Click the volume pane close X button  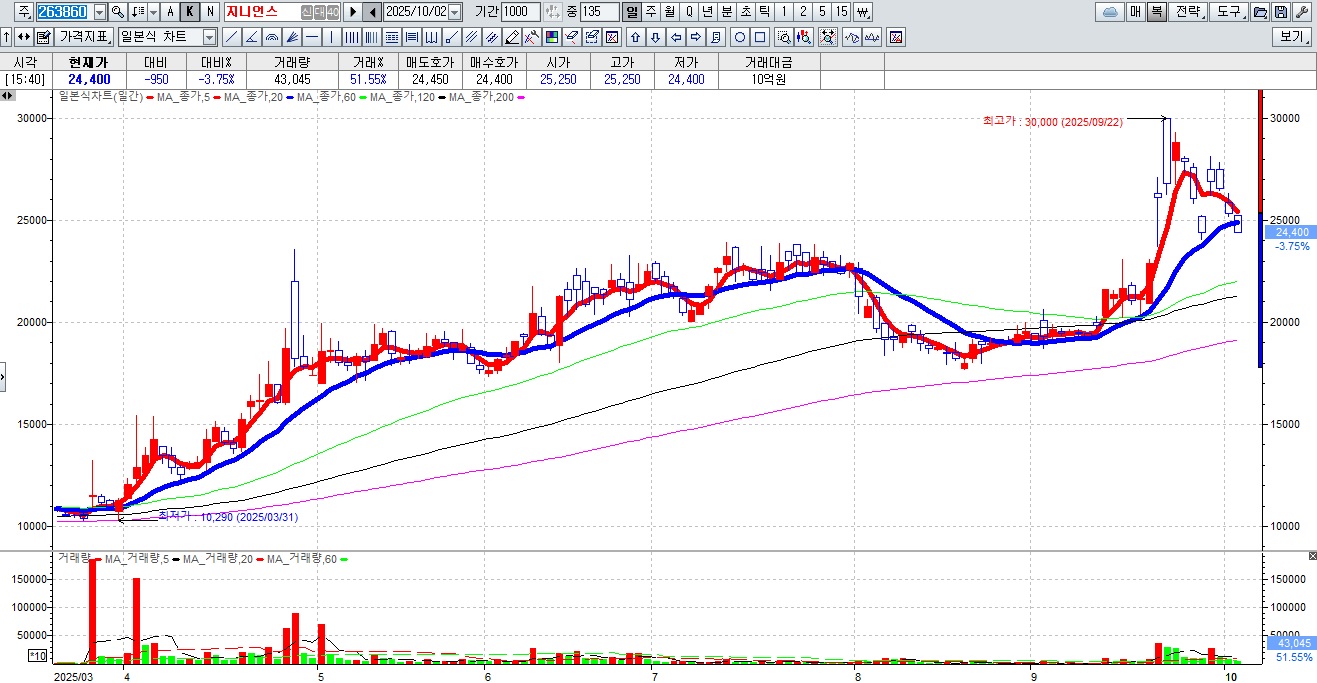pyautogui.click(x=1311, y=555)
